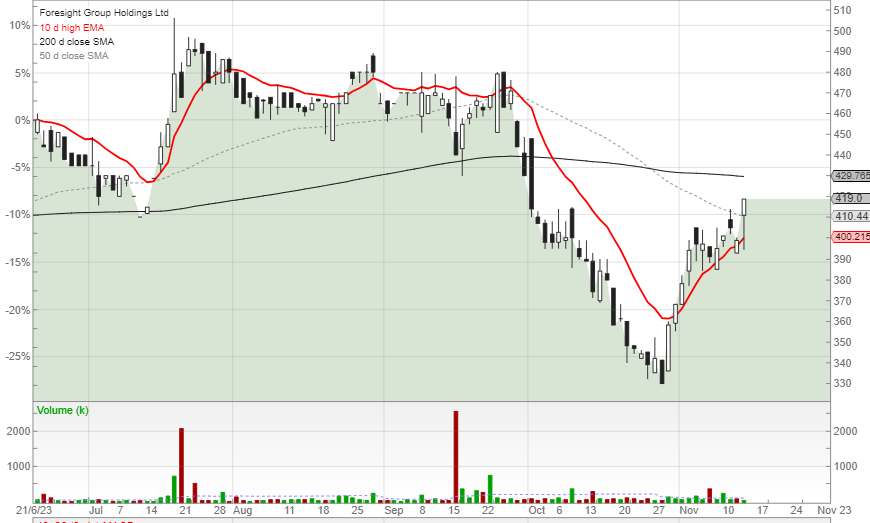
Task: Select the 10 d high EMA legend label
Action: coord(72,27)
